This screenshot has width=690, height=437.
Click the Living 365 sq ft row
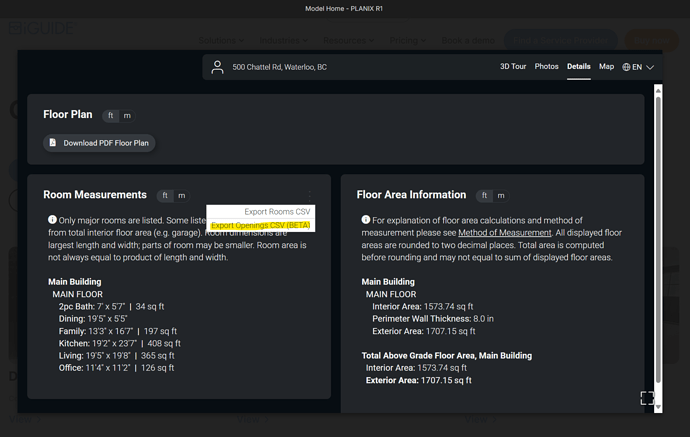(x=117, y=356)
